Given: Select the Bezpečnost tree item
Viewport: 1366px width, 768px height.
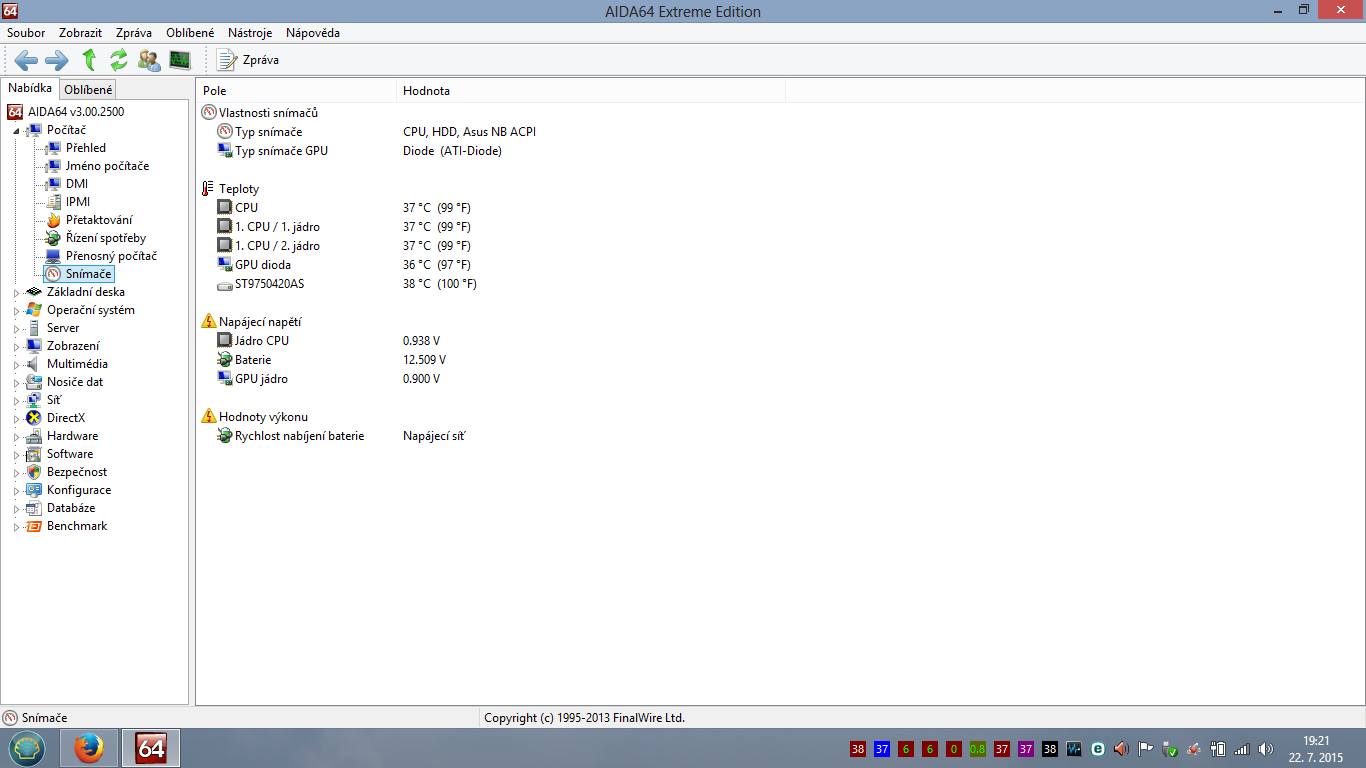Looking at the screenshot, I should (x=76, y=472).
